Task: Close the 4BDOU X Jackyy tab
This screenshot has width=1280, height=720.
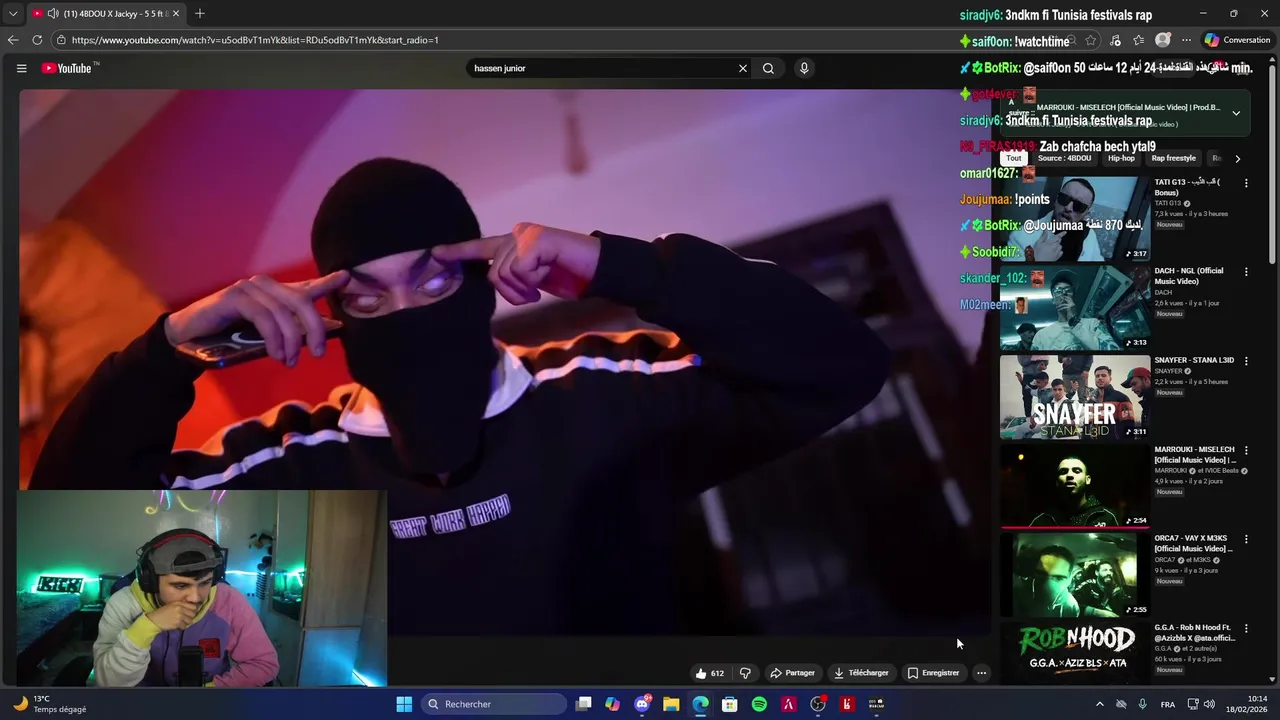Action: (x=176, y=13)
